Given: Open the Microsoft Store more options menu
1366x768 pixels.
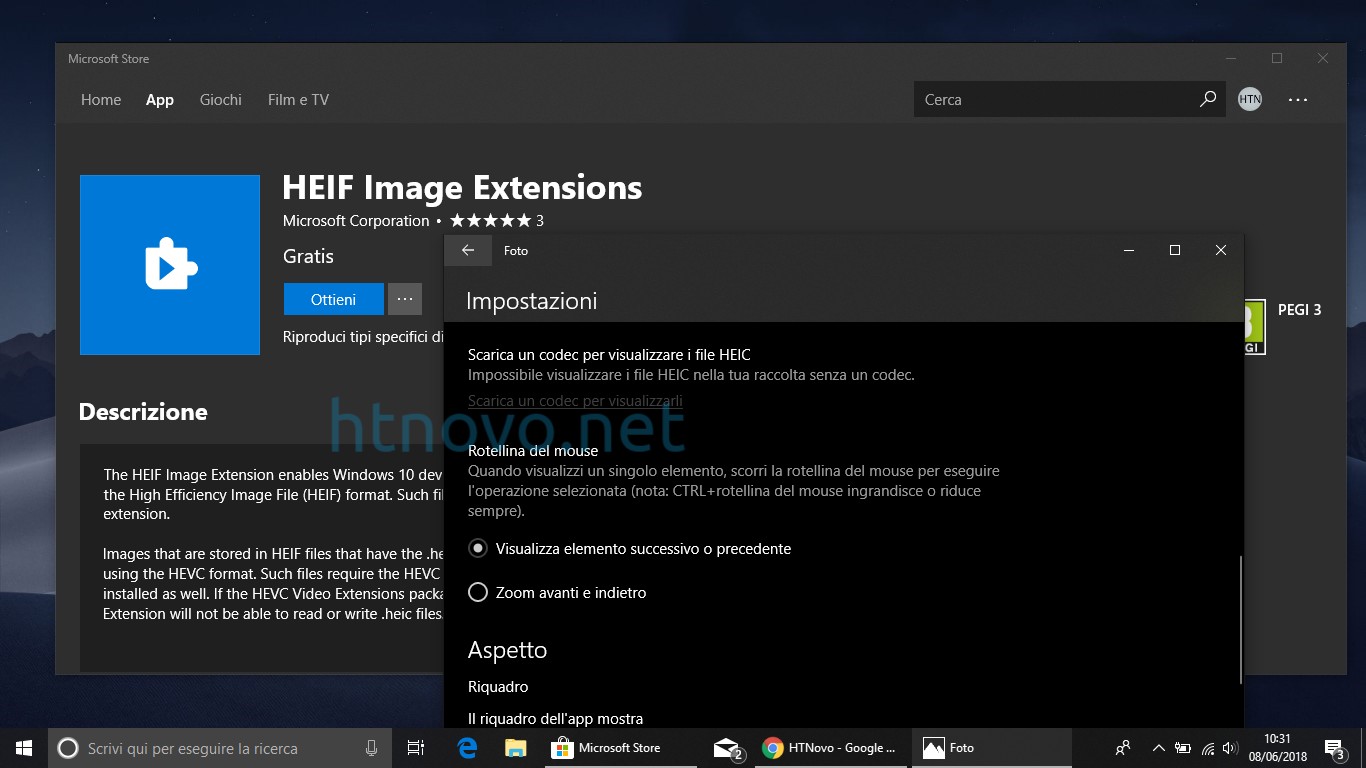Looking at the screenshot, I should tap(1298, 99).
